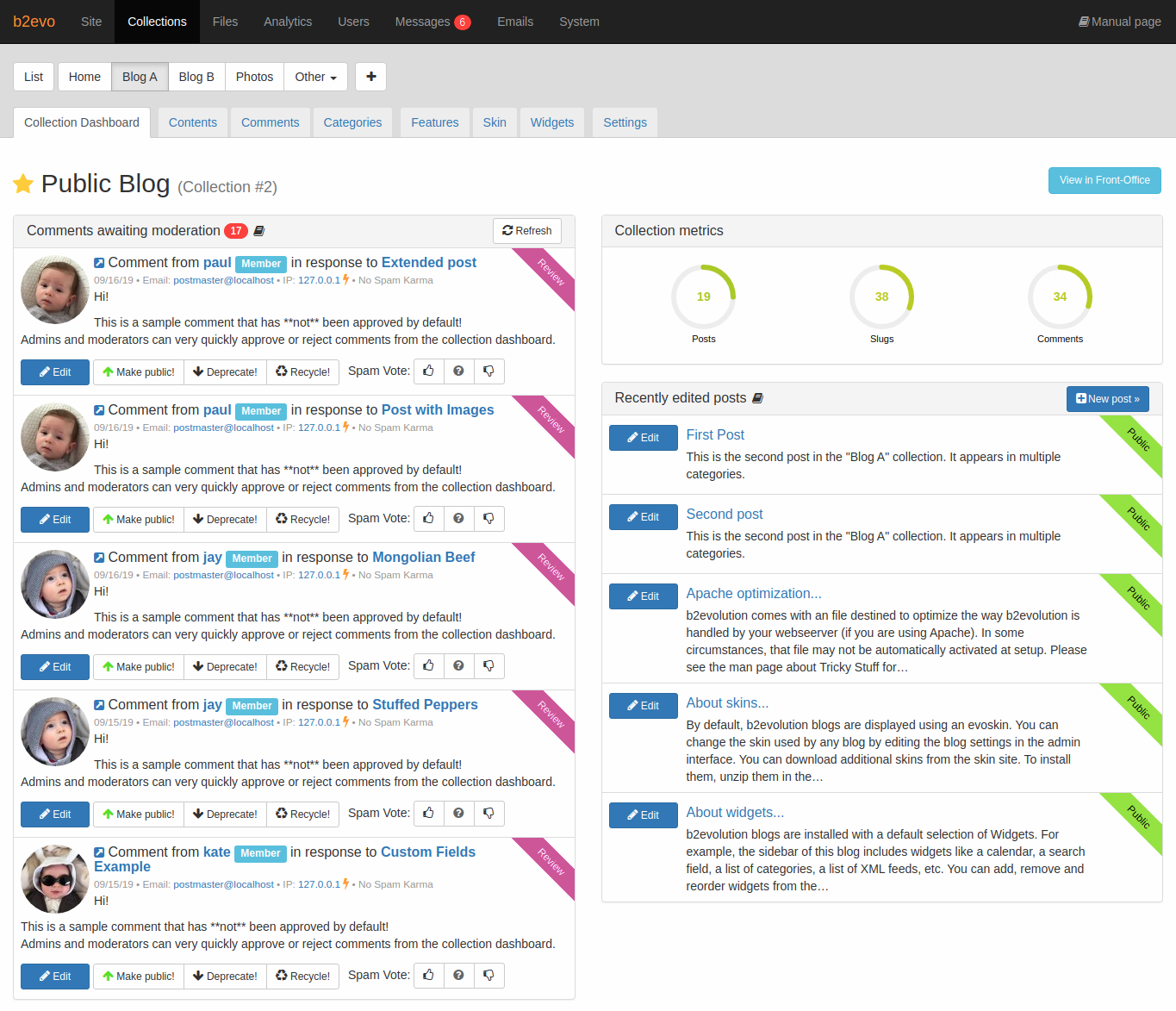Click lightning icon next to IP on kate's comment
The image size is (1176, 1011).
coord(346,884)
